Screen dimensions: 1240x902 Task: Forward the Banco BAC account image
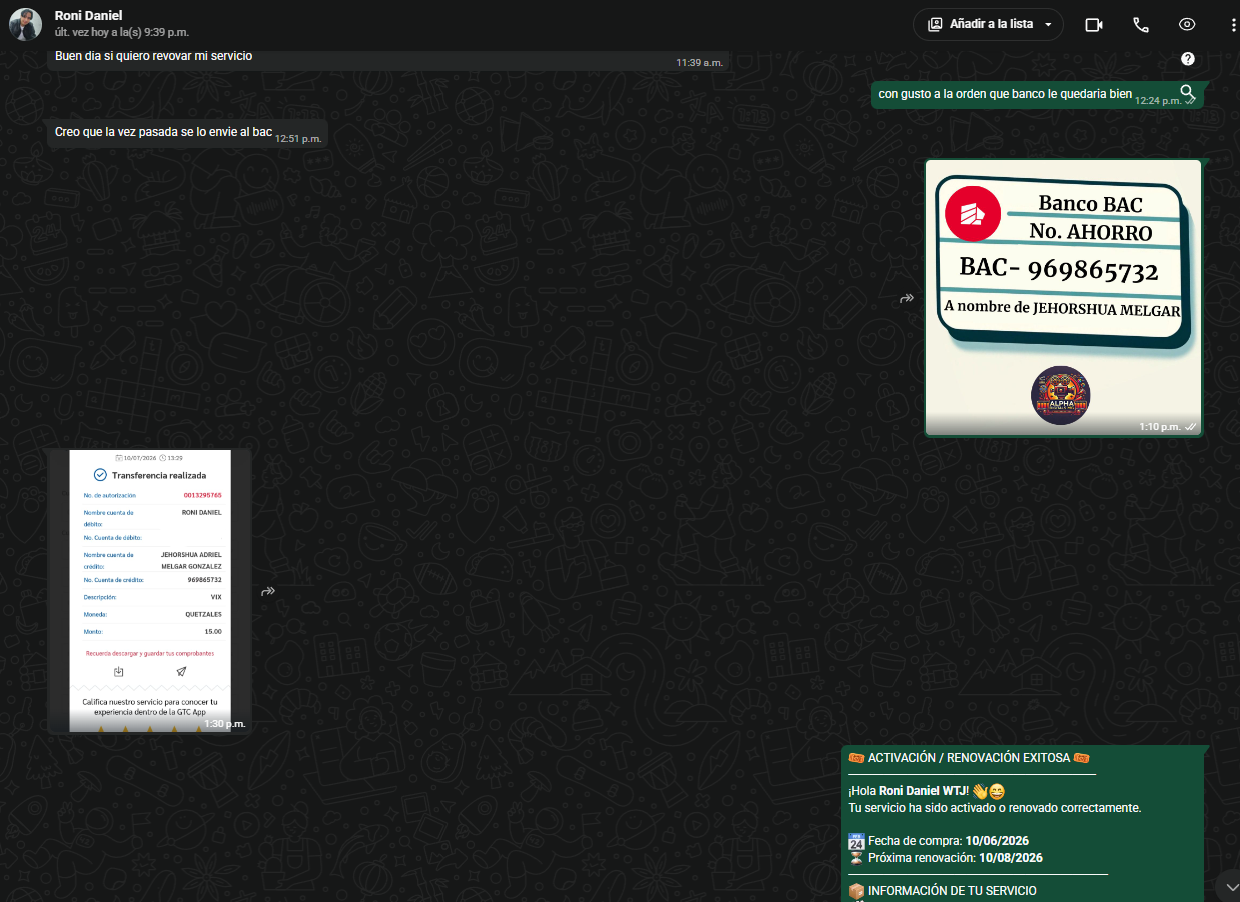(907, 298)
